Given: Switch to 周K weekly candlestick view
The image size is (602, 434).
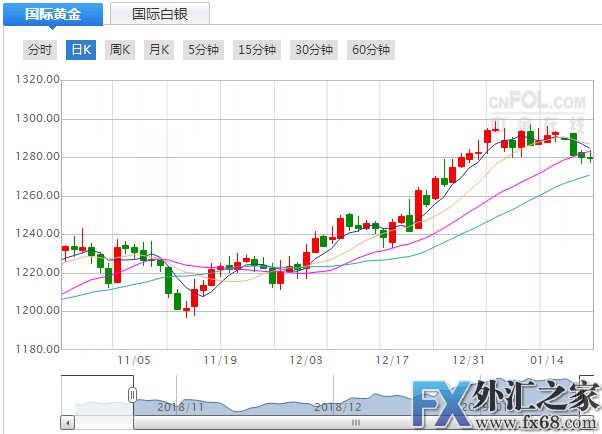Looking at the screenshot, I should pos(120,50).
